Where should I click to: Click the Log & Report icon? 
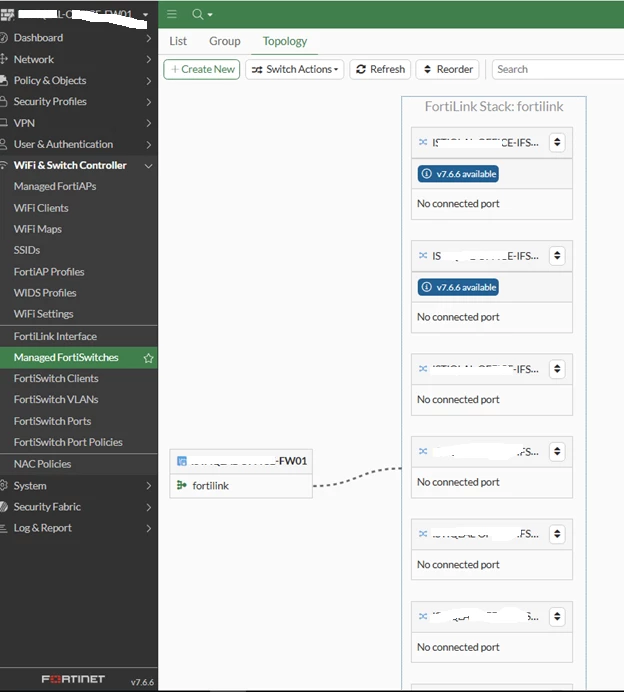coord(4,528)
